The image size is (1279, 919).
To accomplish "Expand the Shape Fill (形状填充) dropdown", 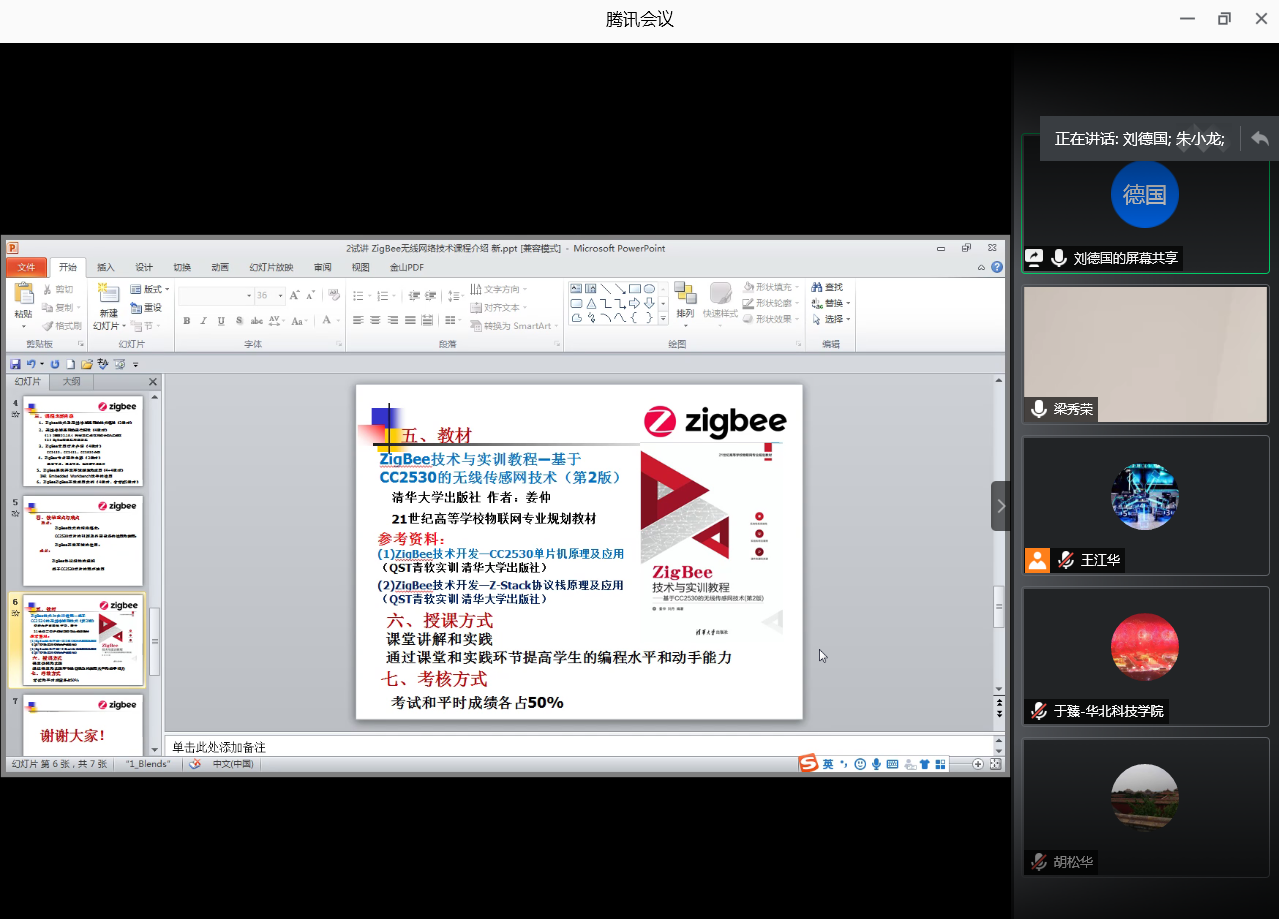I will click(781, 288).
